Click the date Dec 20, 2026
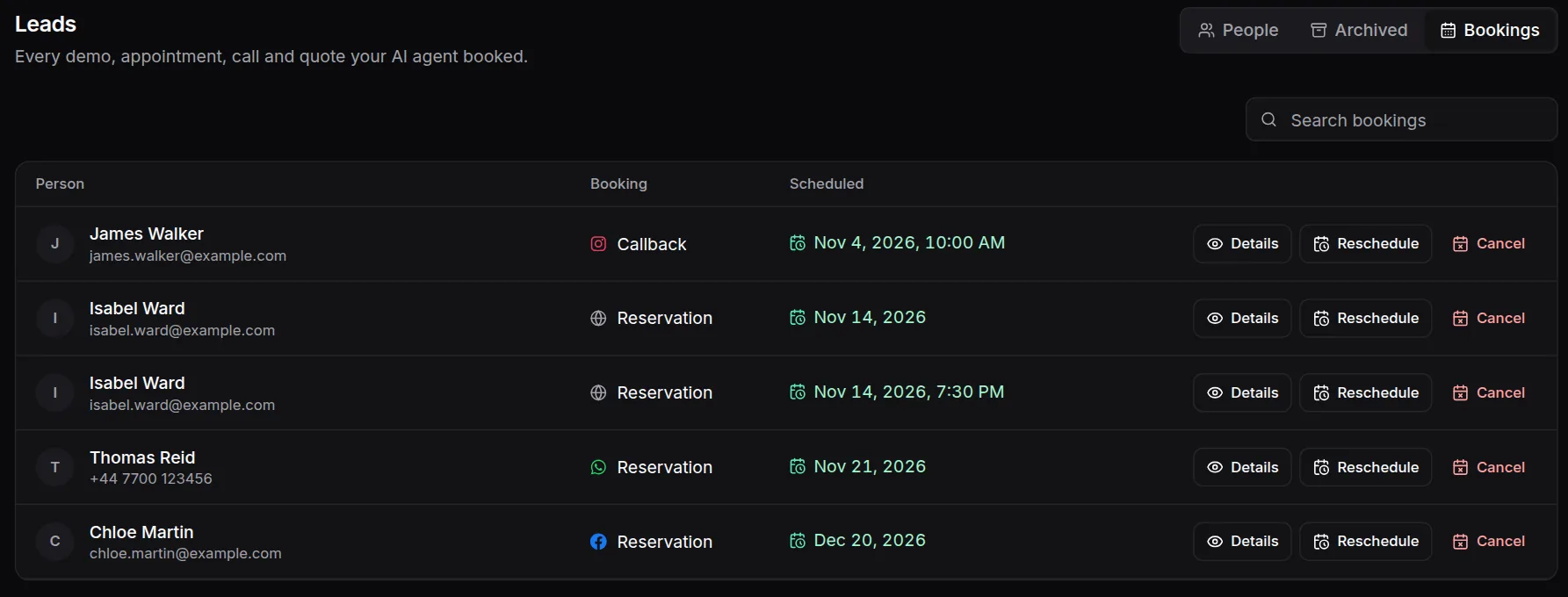Screen dimensions: 1568x597 pyautogui.click(x=870, y=540)
